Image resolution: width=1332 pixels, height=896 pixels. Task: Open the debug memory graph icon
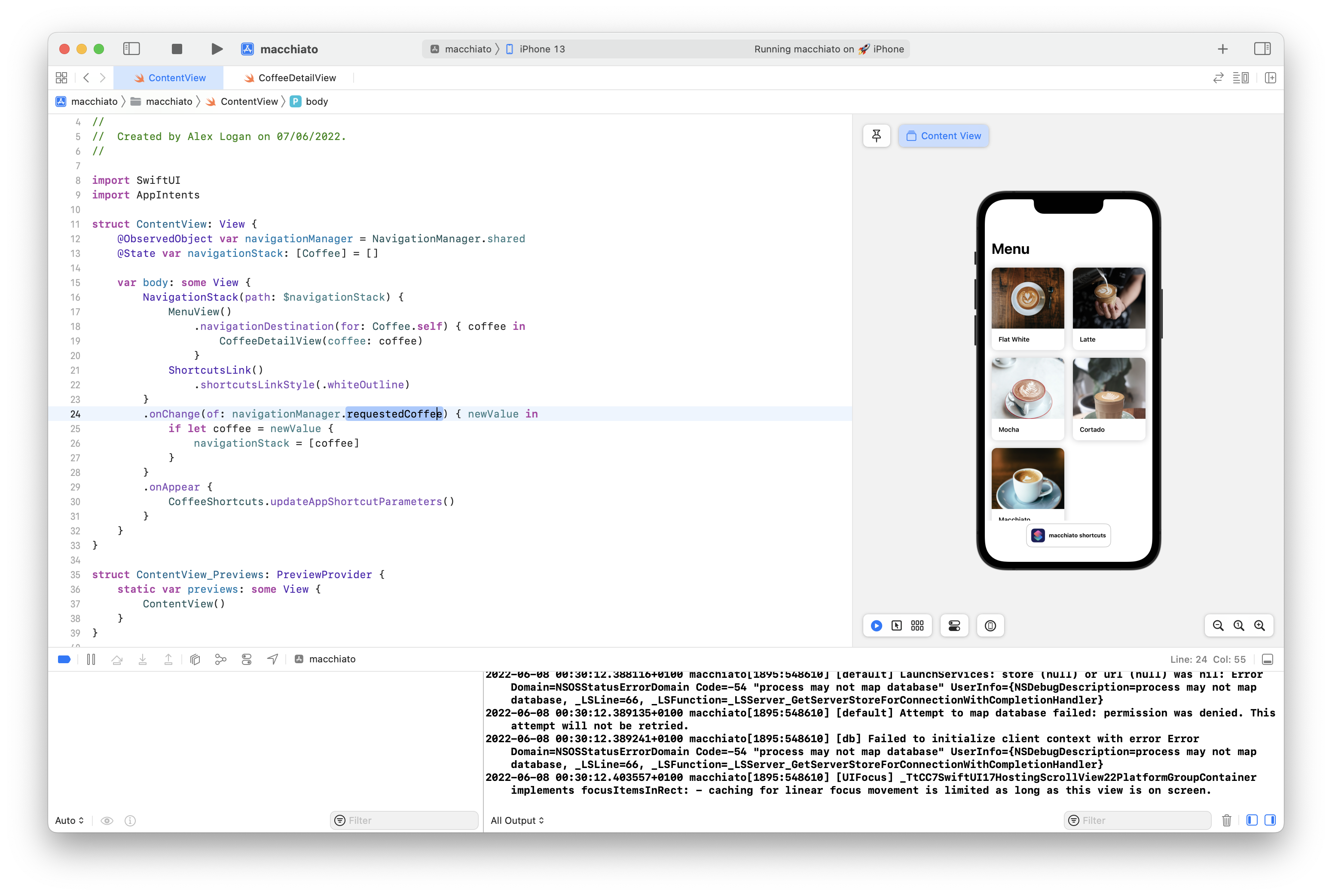point(221,659)
